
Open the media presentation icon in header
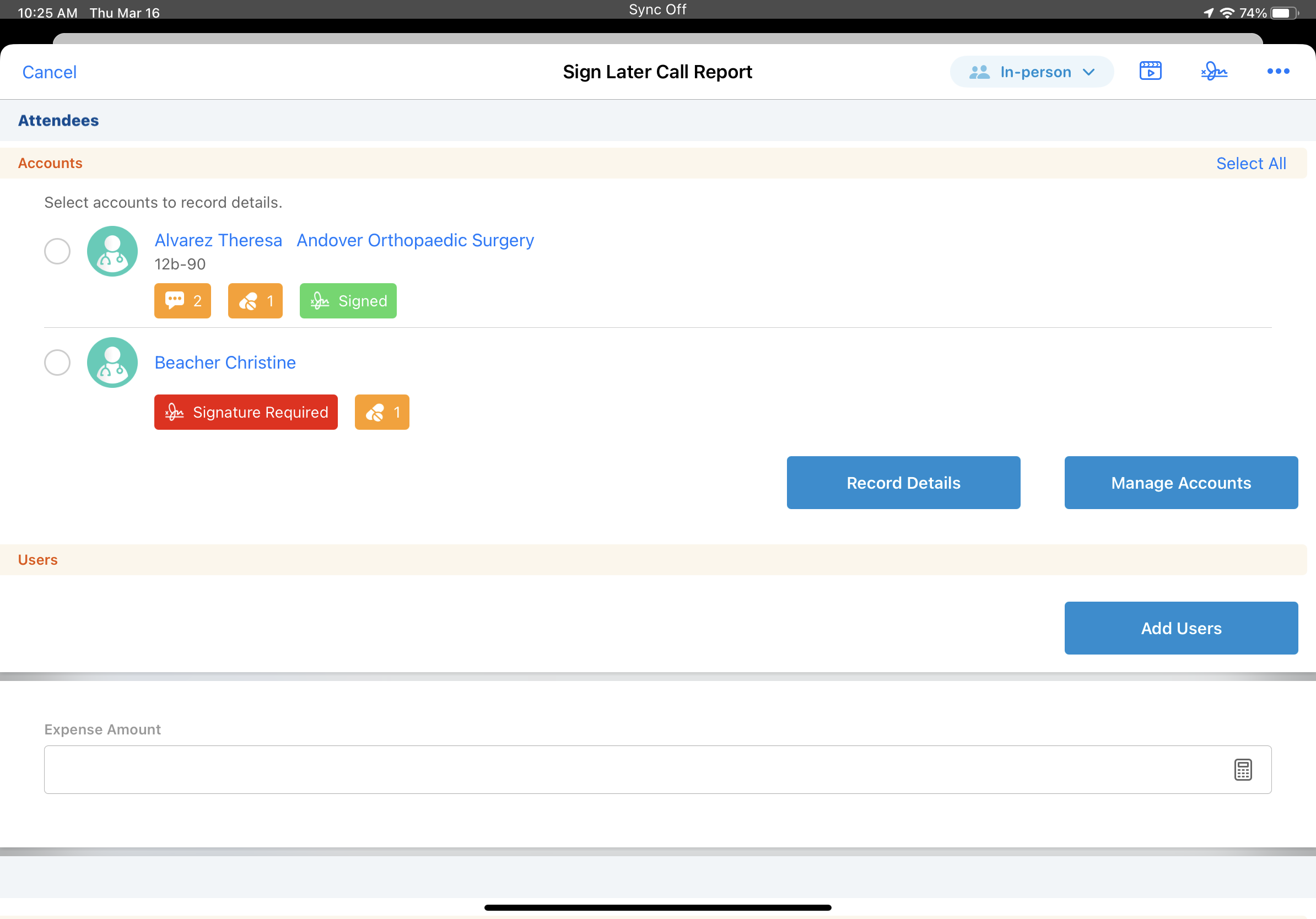(1150, 71)
